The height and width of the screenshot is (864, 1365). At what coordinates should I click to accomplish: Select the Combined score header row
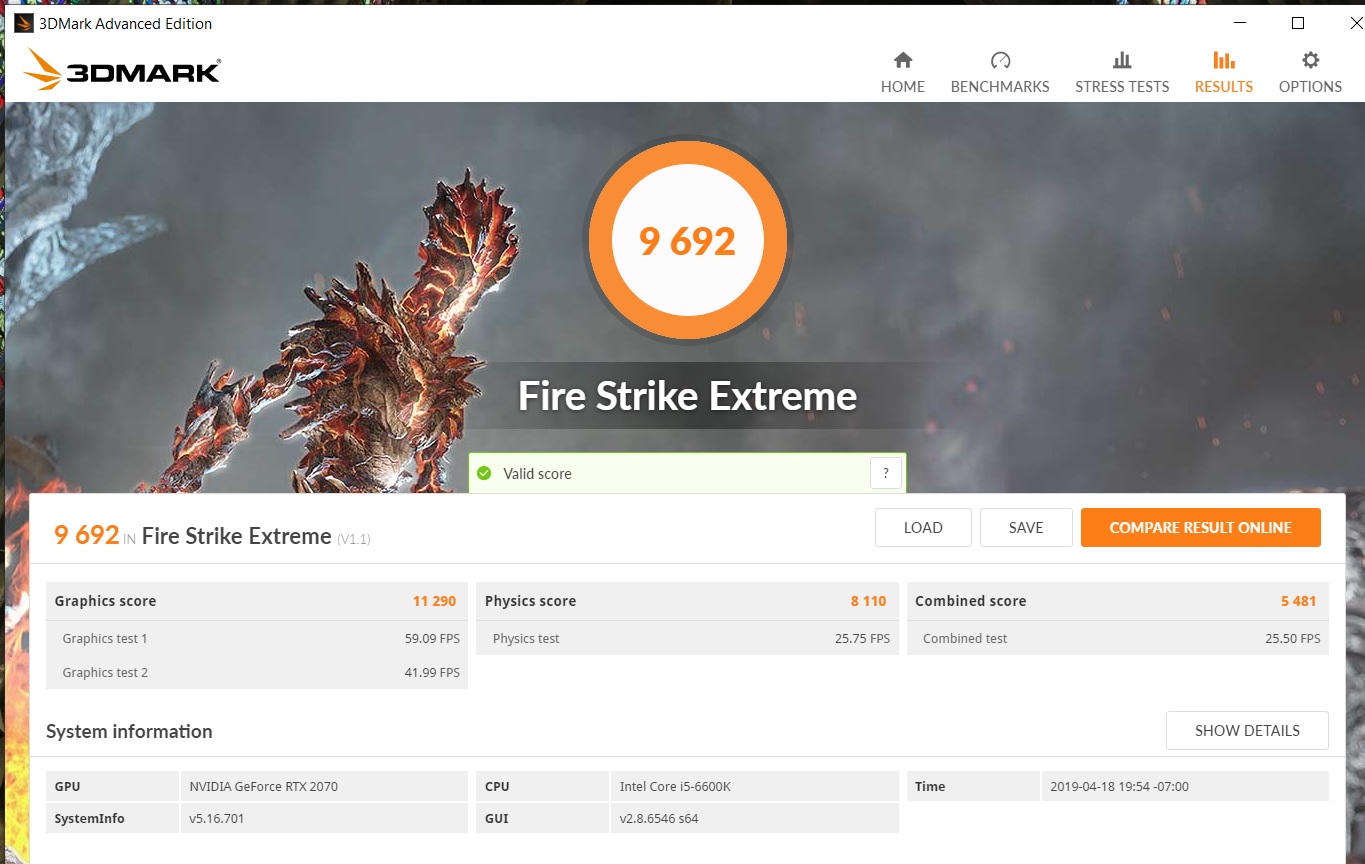(1117, 601)
